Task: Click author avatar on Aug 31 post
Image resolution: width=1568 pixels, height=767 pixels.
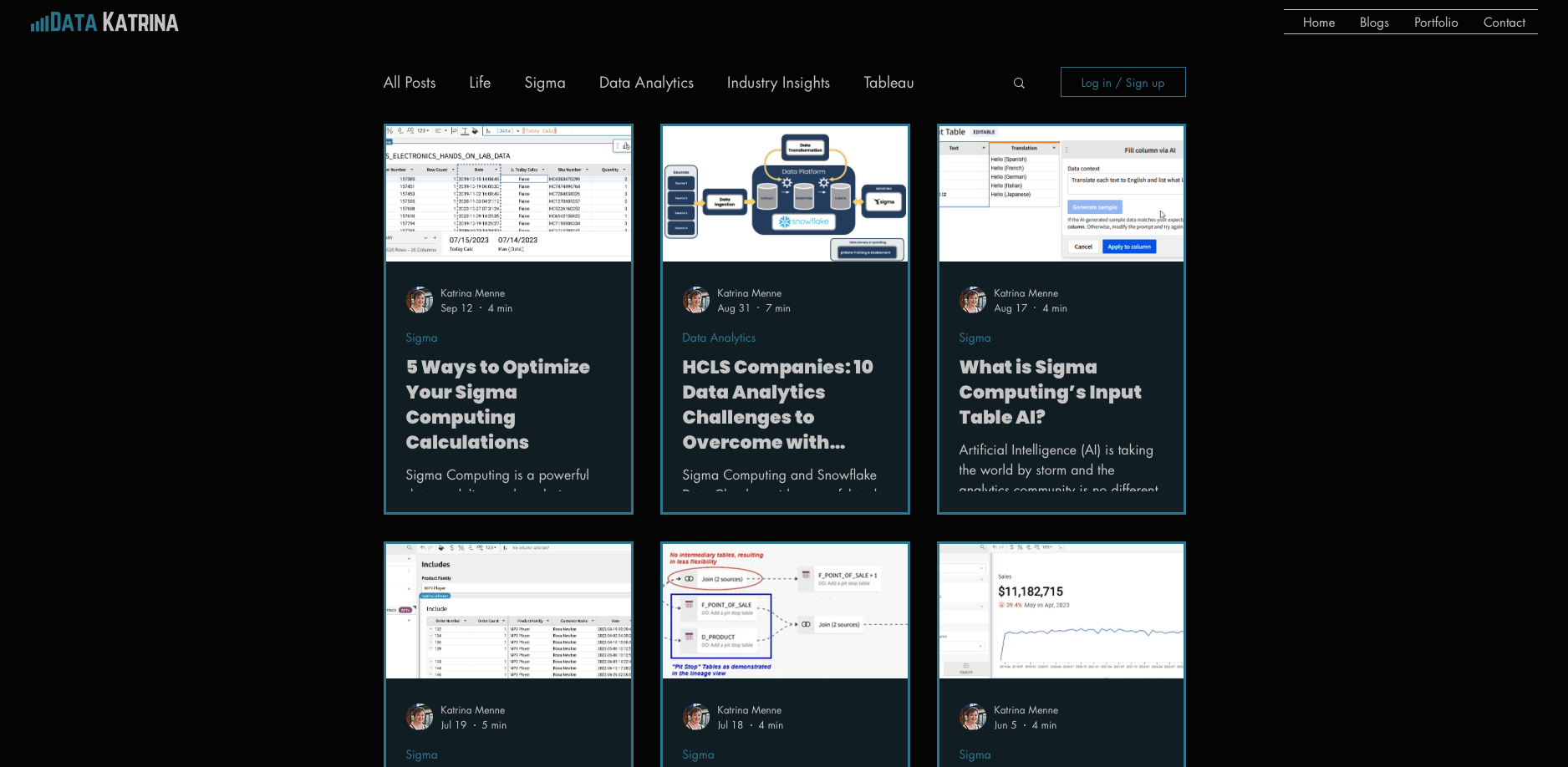Action: pyautogui.click(x=695, y=300)
